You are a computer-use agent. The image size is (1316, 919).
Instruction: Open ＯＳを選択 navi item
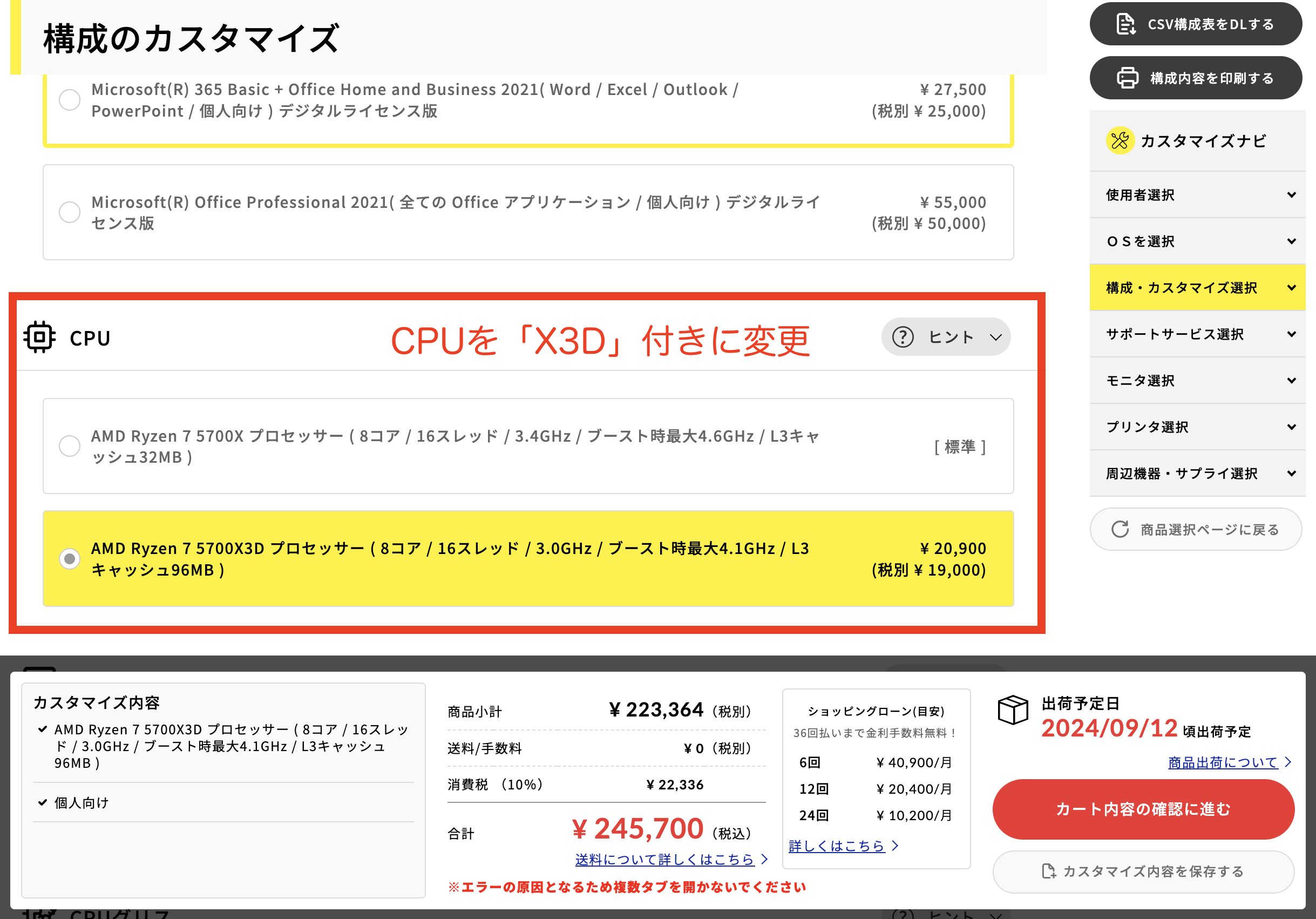(1197, 241)
